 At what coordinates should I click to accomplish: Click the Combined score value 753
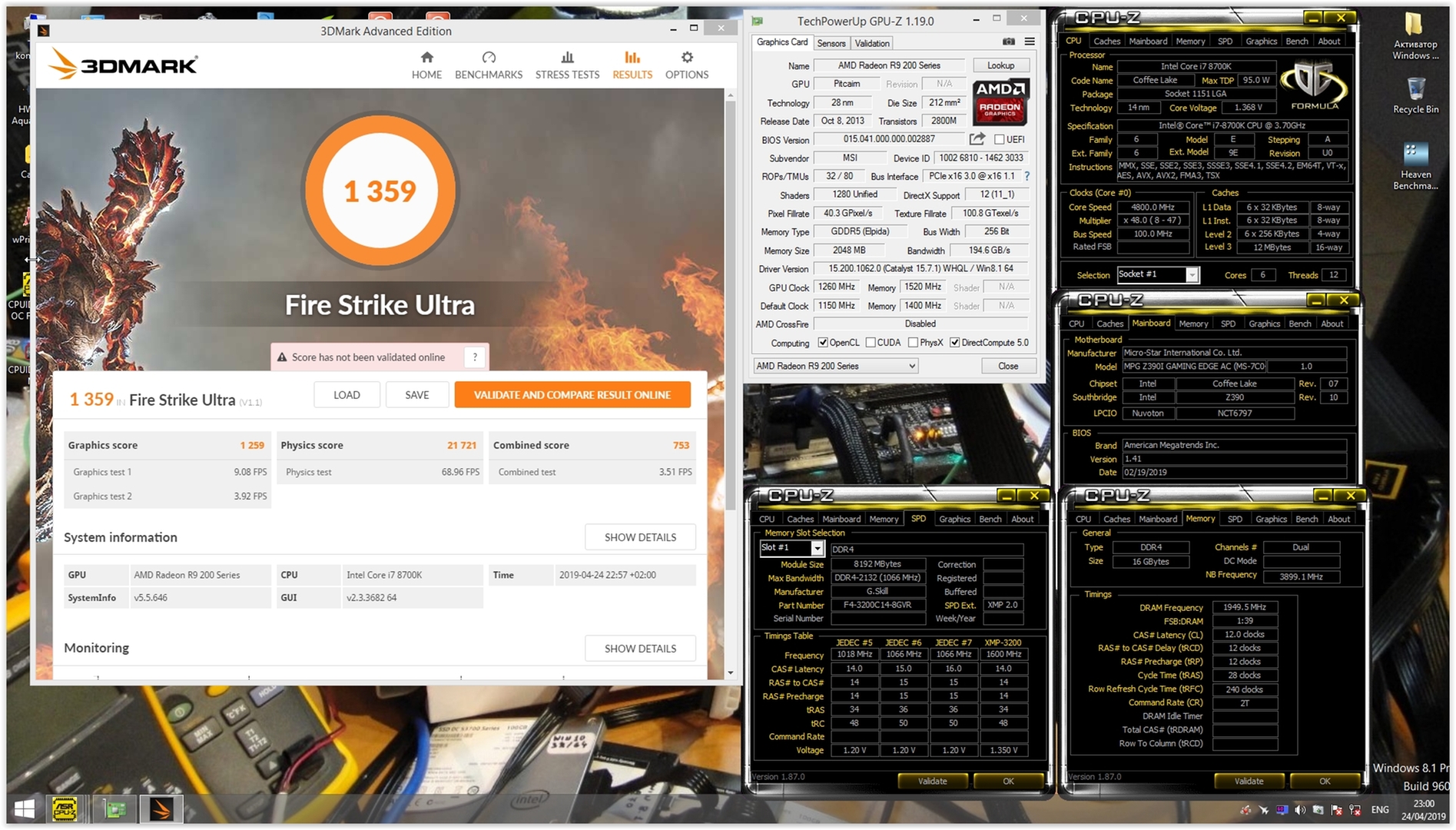pos(681,446)
